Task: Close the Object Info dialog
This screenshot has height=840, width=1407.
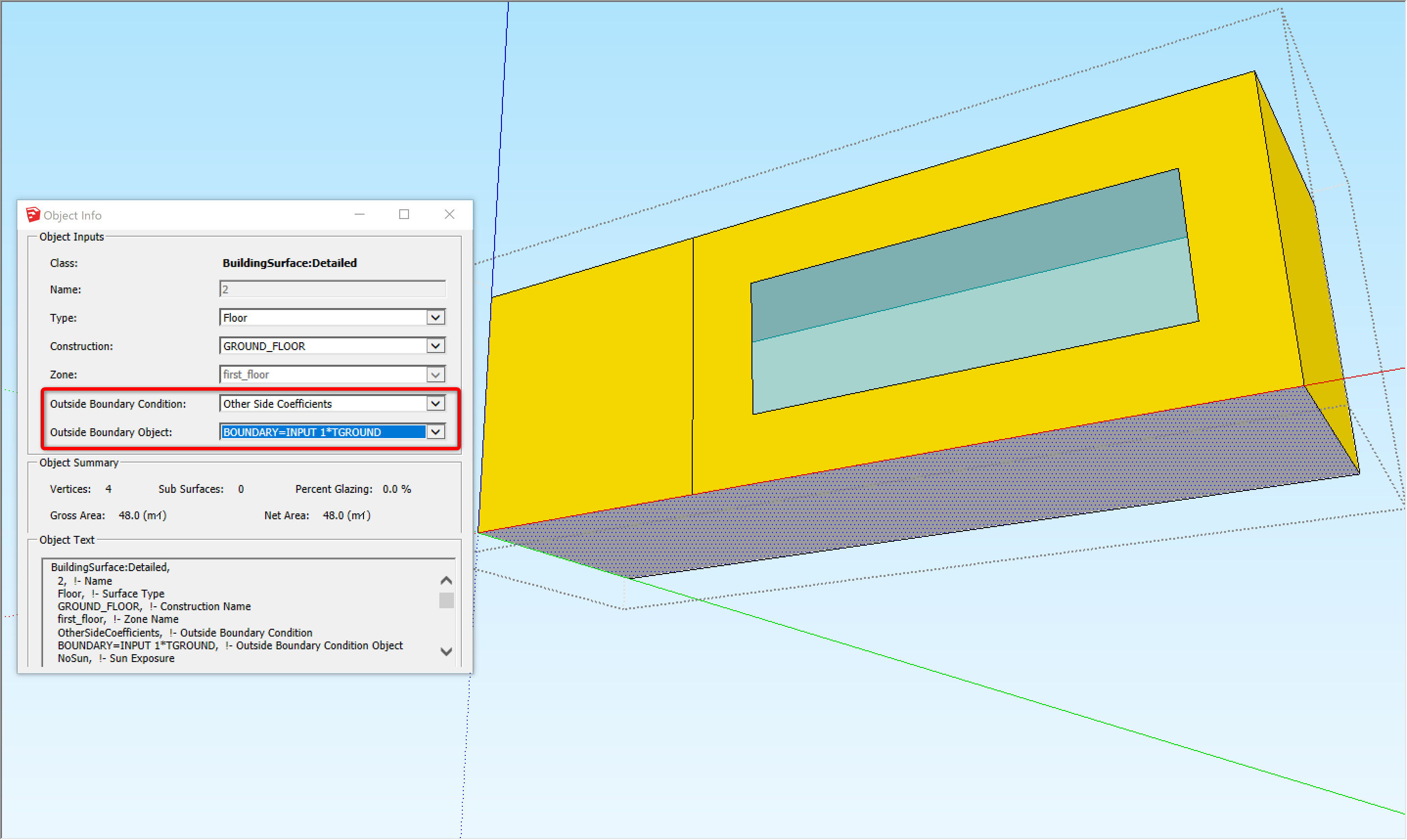Action: (450, 215)
